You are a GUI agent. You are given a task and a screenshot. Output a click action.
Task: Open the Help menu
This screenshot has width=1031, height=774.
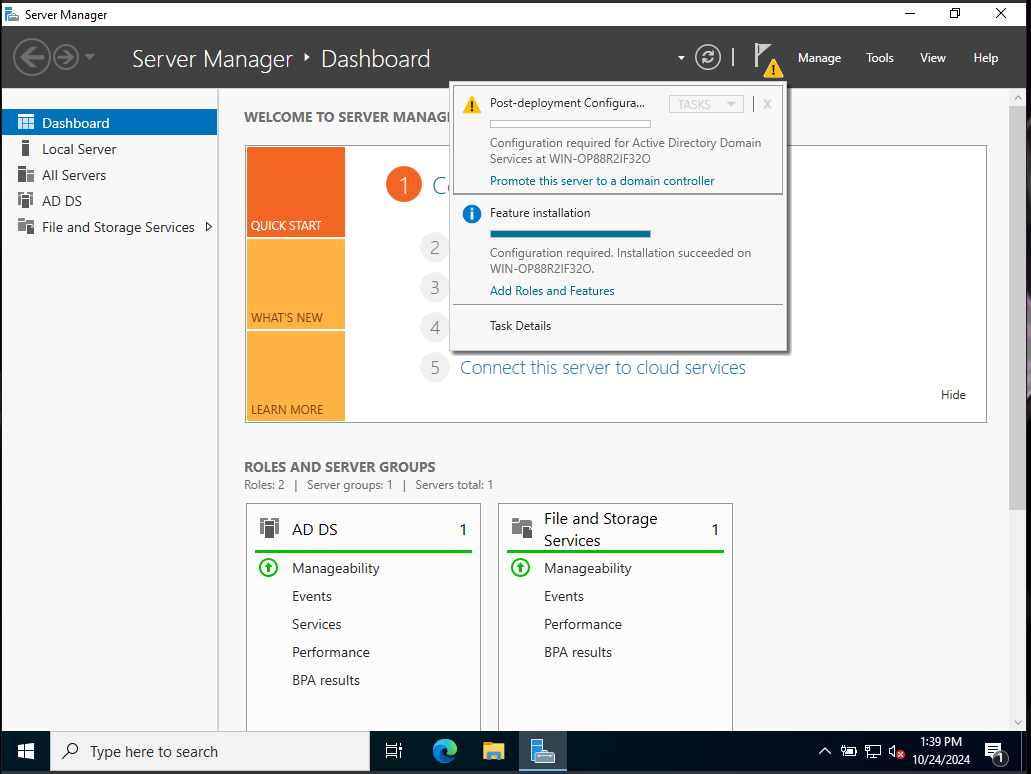click(986, 58)
